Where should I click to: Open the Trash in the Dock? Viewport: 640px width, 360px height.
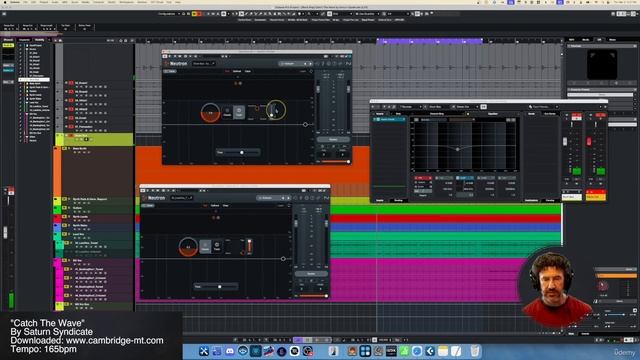point(474,351)
